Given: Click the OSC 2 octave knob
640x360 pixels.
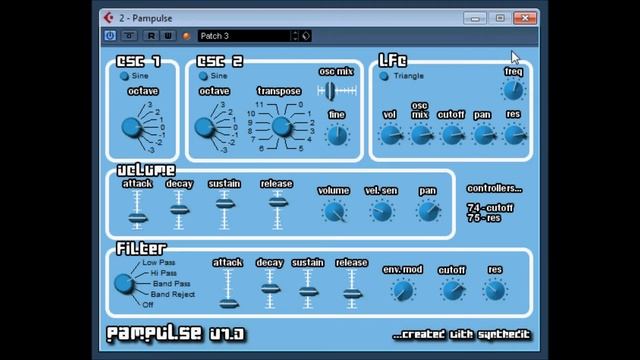Looking at the screenshot, I should click(x=204, y=127).
